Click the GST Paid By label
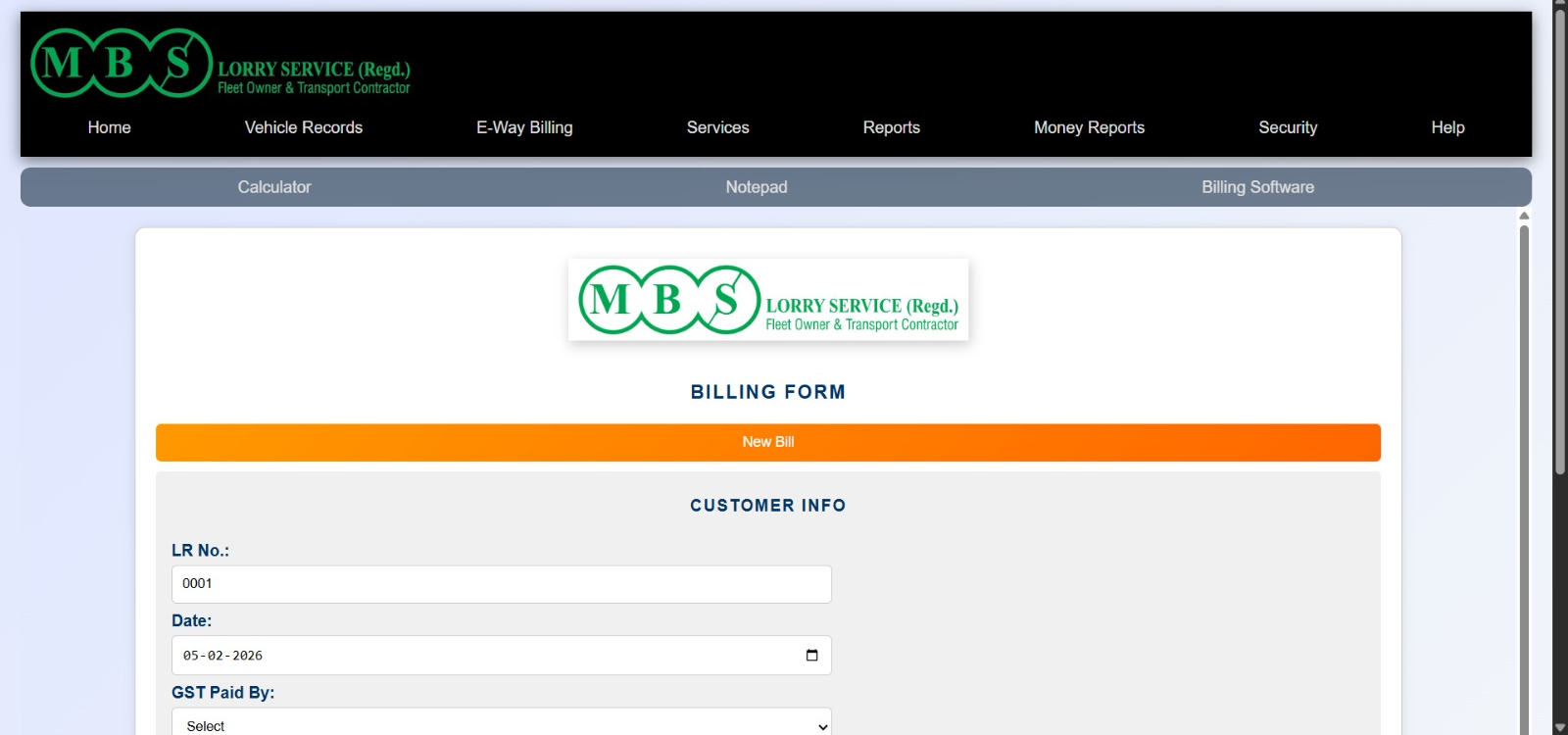1568x735 pixels. (222, 693)
